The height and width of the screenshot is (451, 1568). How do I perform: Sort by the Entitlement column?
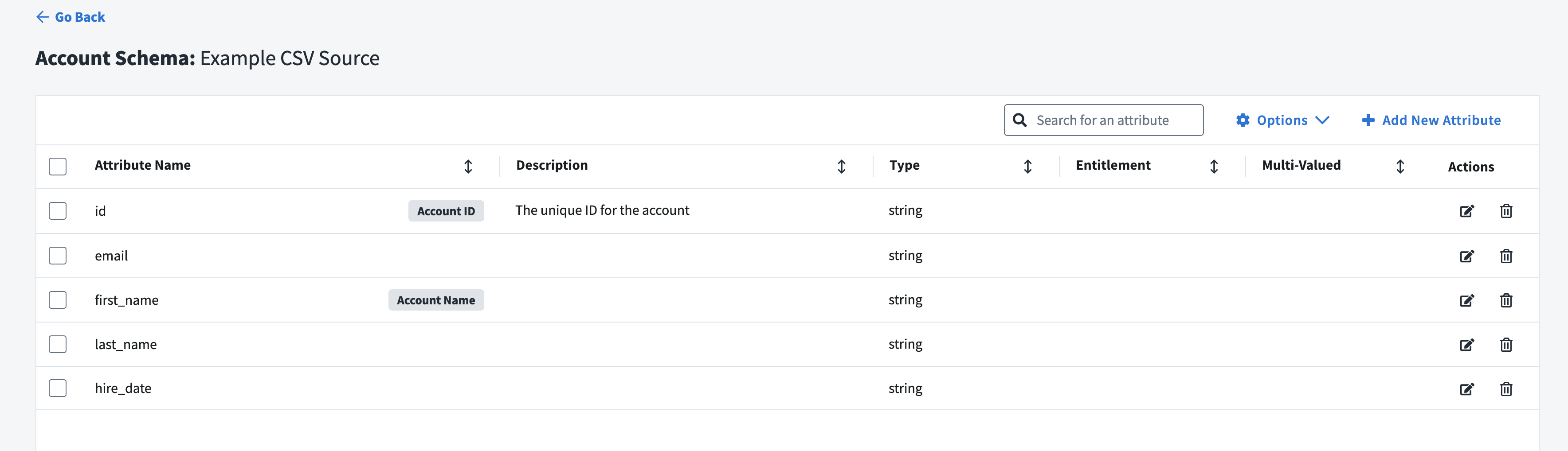click(1213, 167)
